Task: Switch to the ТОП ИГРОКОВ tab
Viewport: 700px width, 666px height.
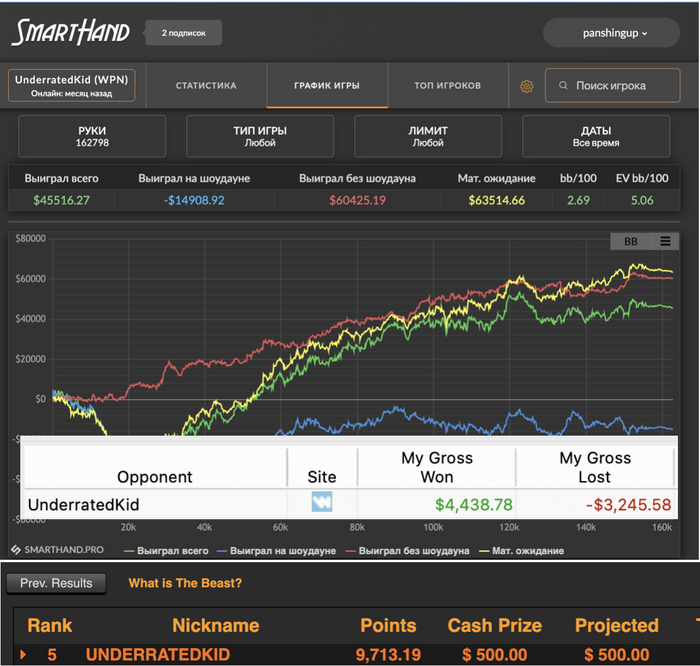Action: click(x=448, y=85)
